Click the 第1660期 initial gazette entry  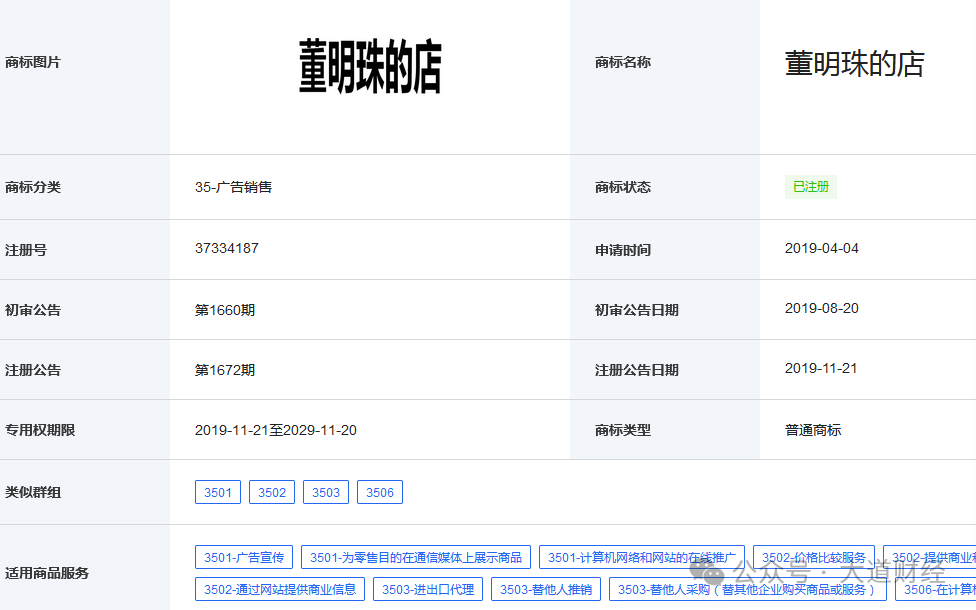point(222,308)
